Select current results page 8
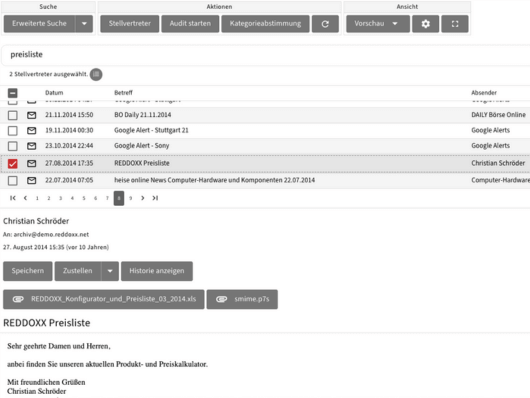The image size is (530, 398). [119, 198]
